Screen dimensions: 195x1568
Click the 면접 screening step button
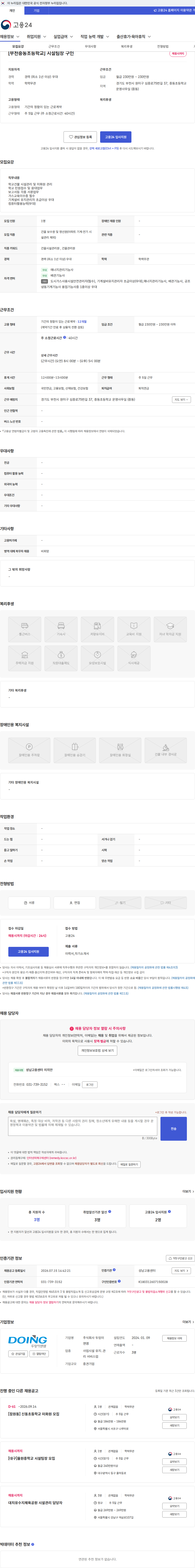click(75, 903)
